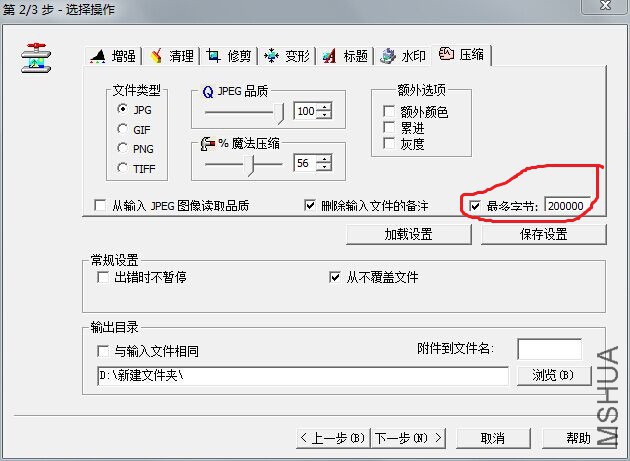This screenshot has height=461, width=630.
Task: Open the 变形 (Transform) tab
Action: pos(287,56)
